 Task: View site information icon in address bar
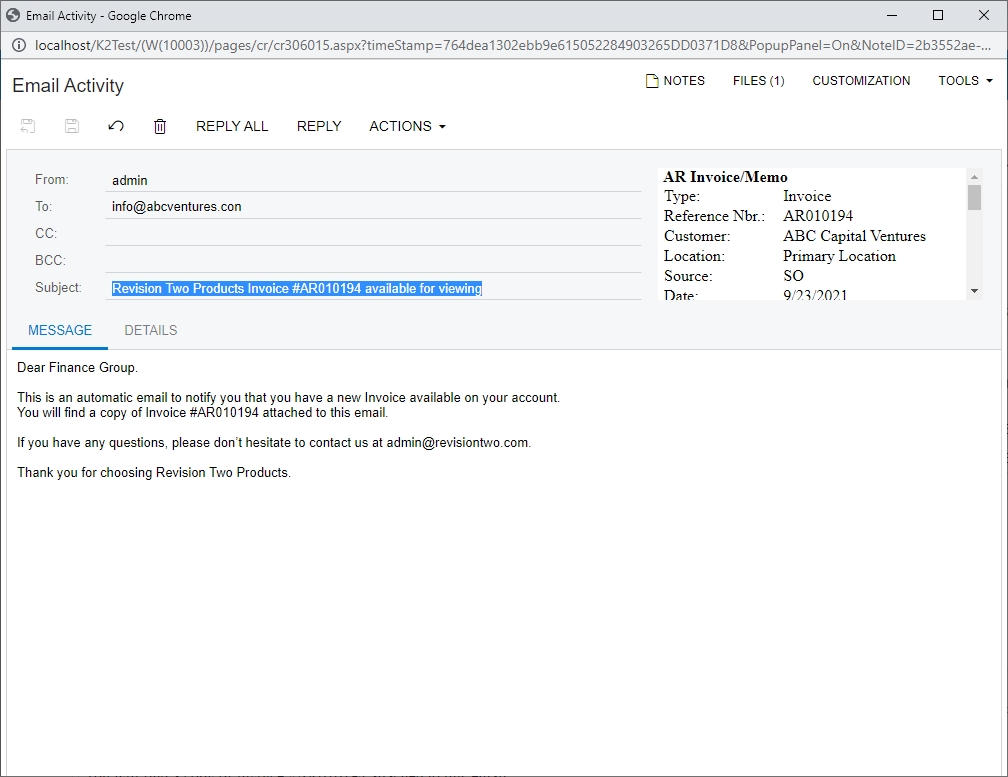click(19, 45)
